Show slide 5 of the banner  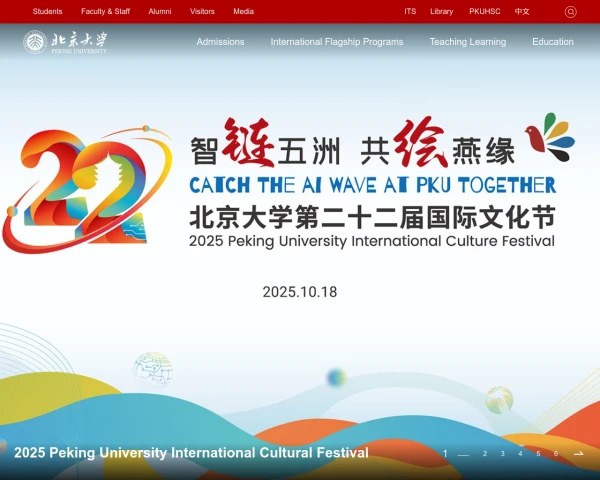point(538,454)
